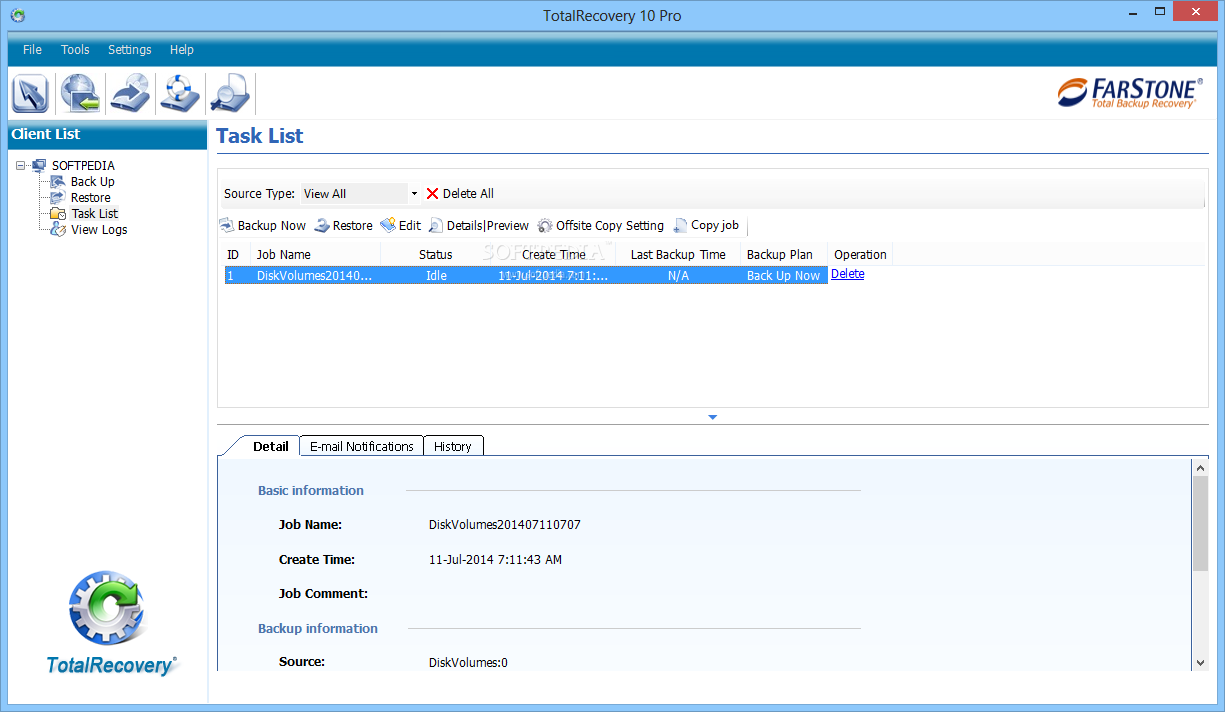Select Back Up in client tree
1225x712 pixels.
click(x=93, y=181)
